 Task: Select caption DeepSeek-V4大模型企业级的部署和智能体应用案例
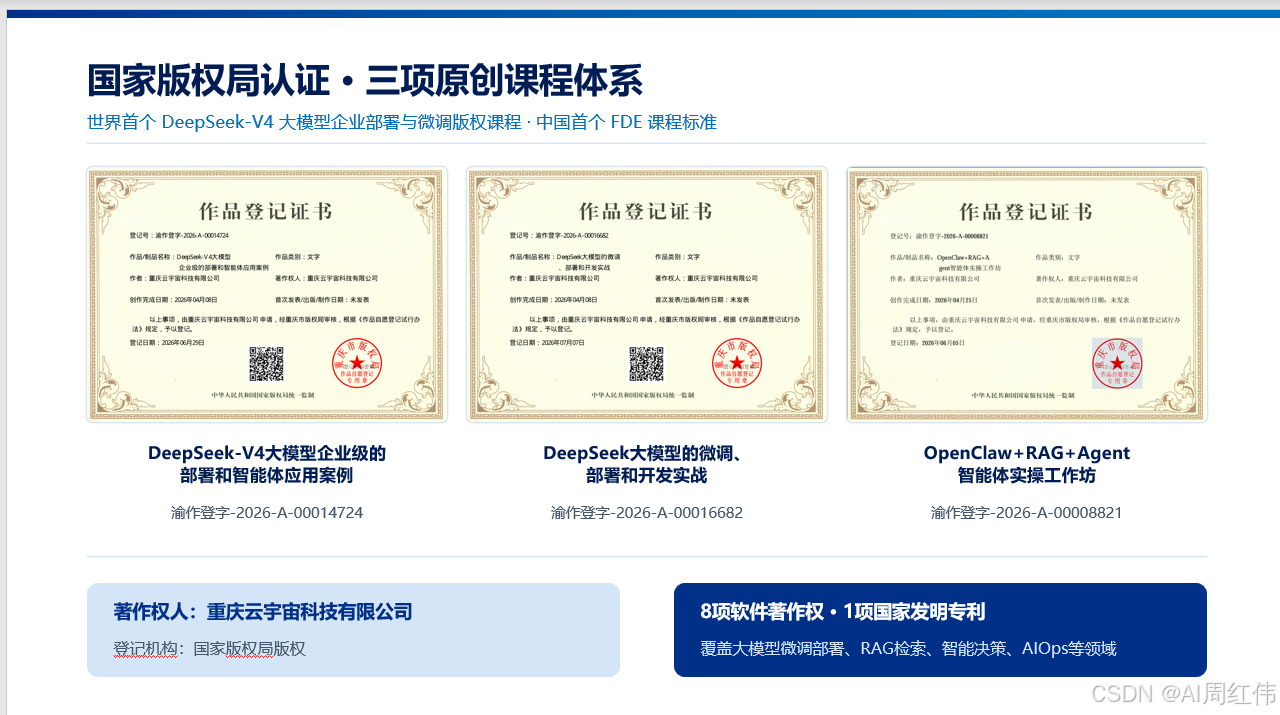point(267,464)
